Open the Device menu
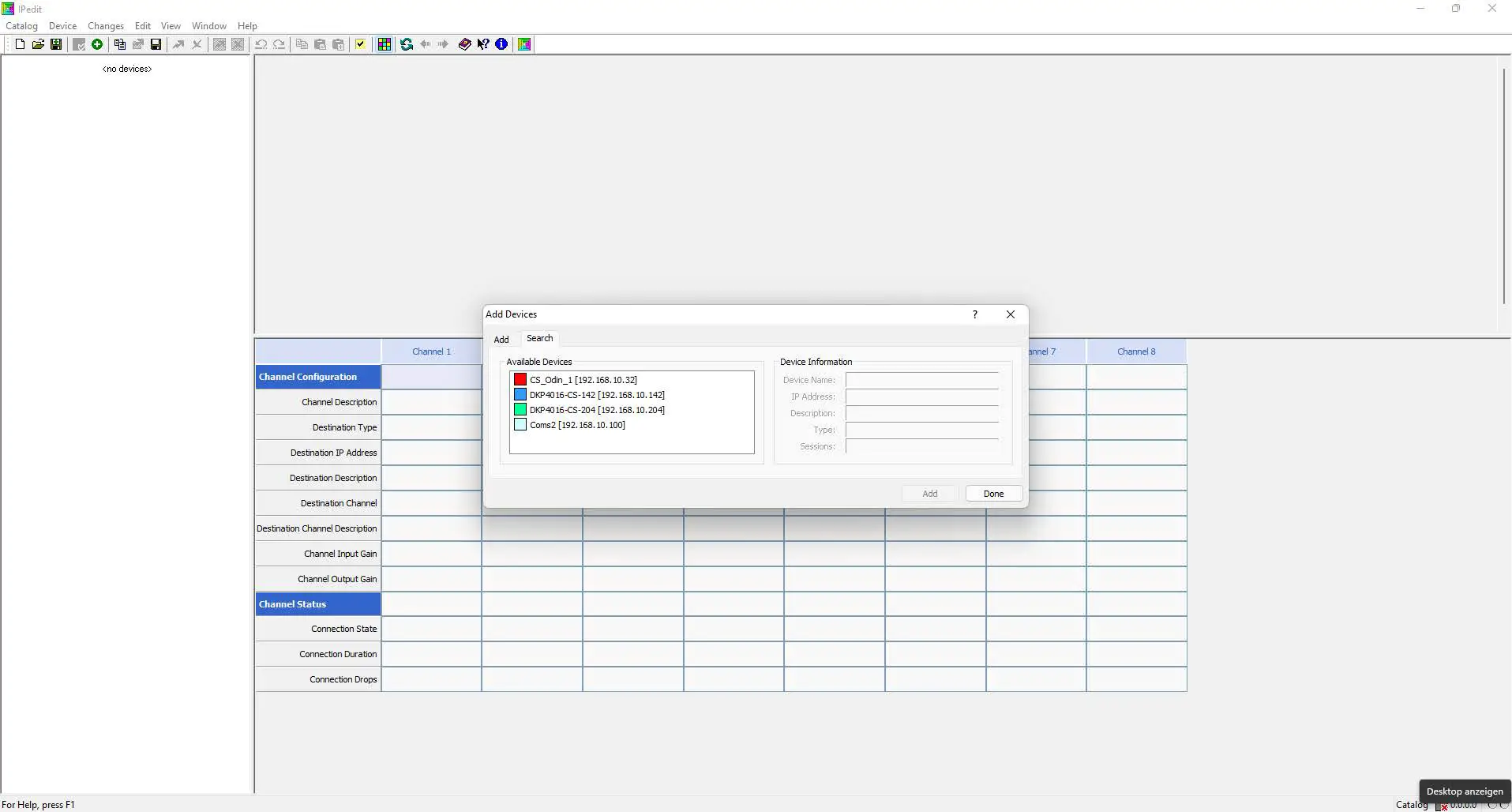Screen dimensions: 1512x812 (63, 26)
